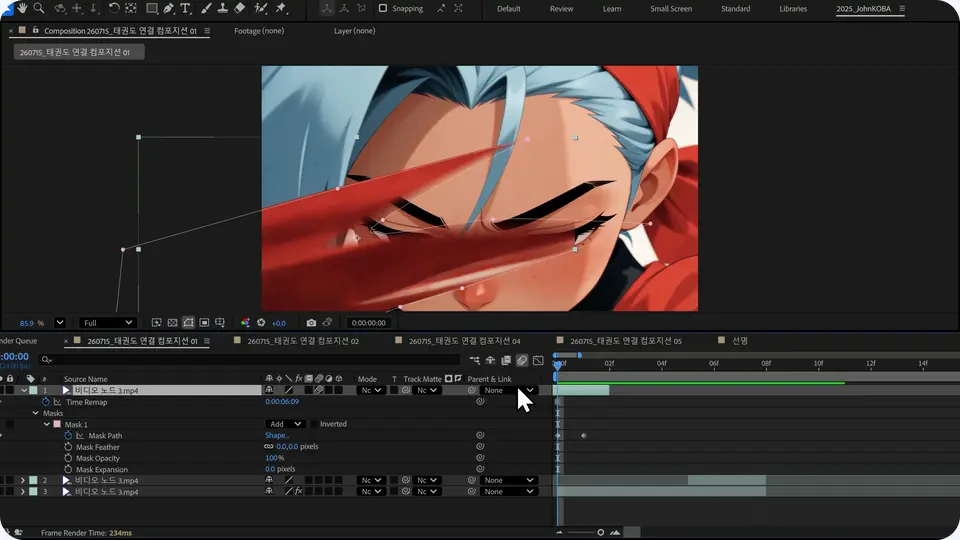Click the Time Remap graph icon
The height and width of the screenshot is (540, 960).
57,402
